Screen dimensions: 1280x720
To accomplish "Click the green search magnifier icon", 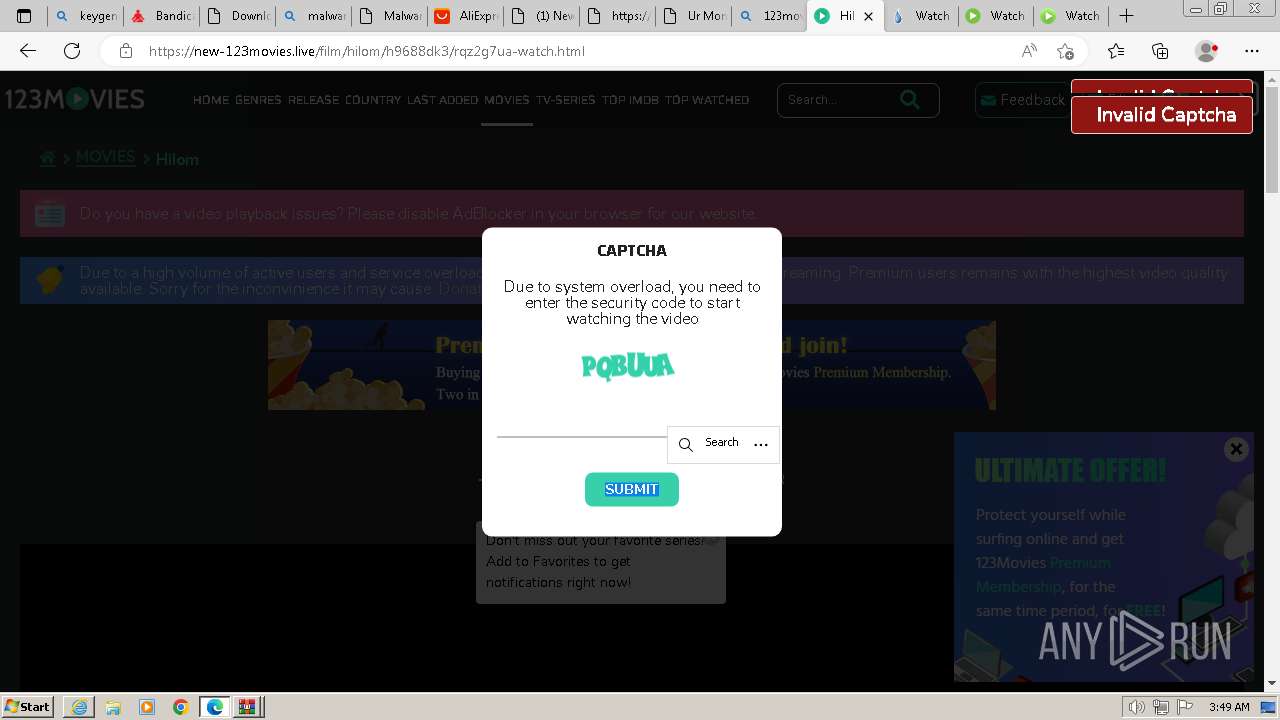I will [x=909, y=99].
